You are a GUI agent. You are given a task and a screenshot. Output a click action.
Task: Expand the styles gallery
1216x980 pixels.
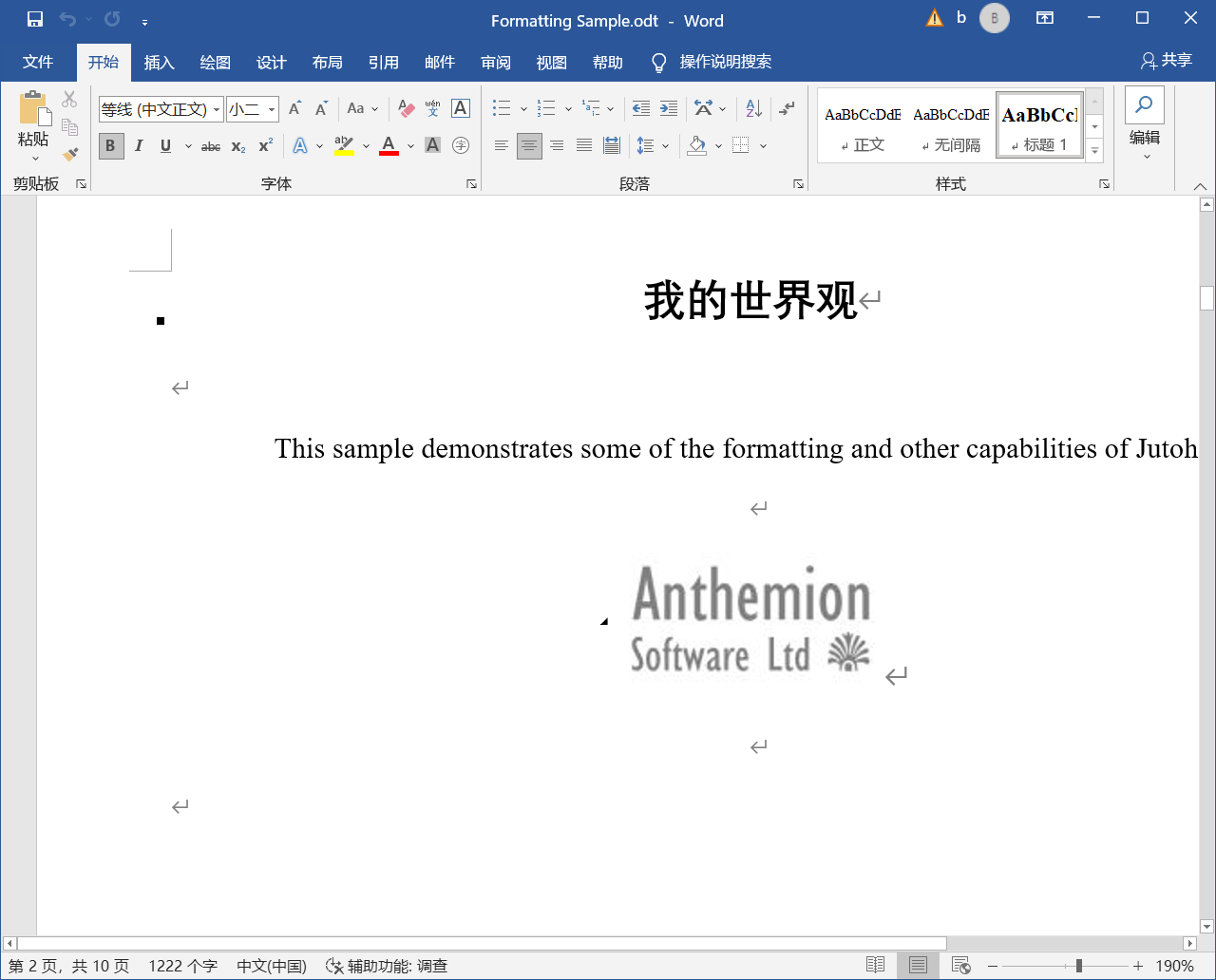[x=1094, y=150]
